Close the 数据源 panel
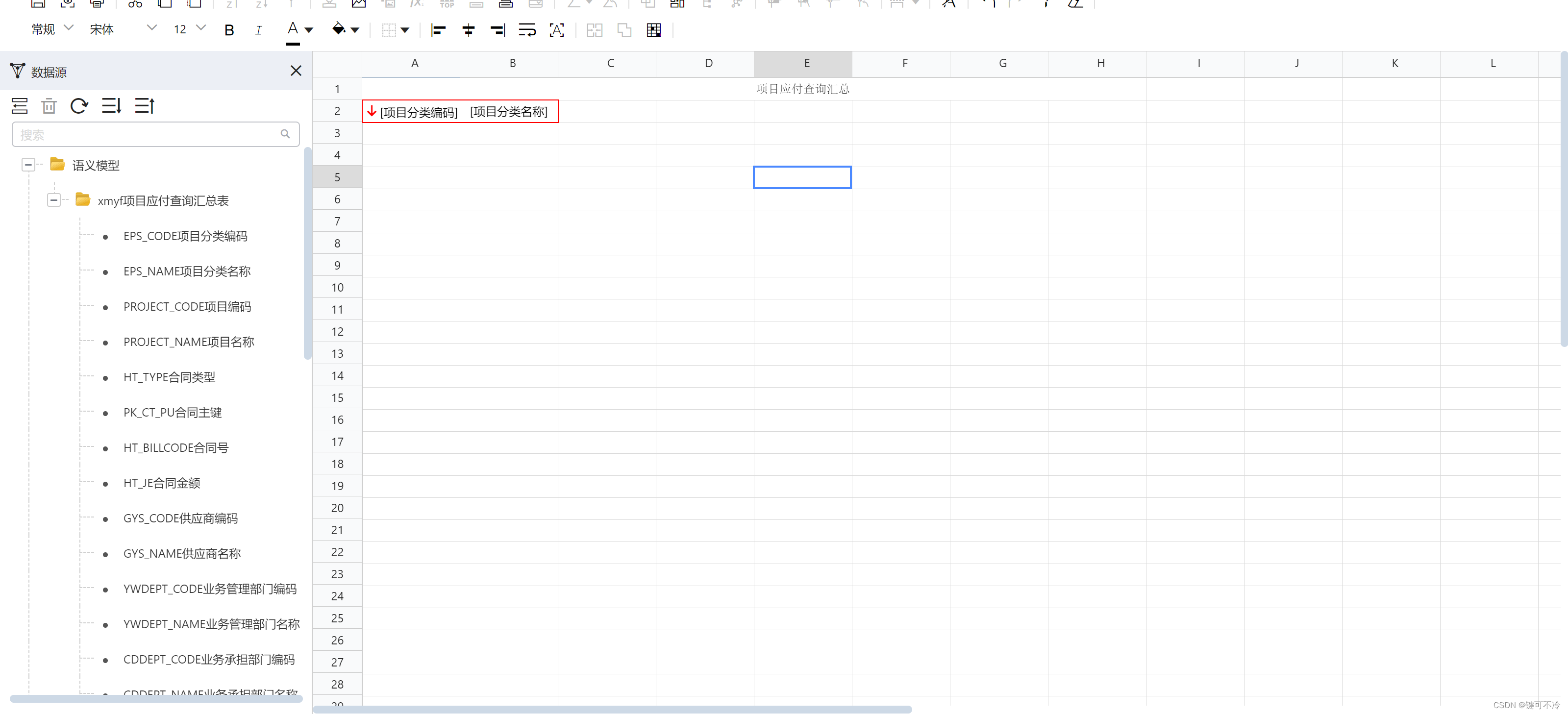 tap(296, 71)
